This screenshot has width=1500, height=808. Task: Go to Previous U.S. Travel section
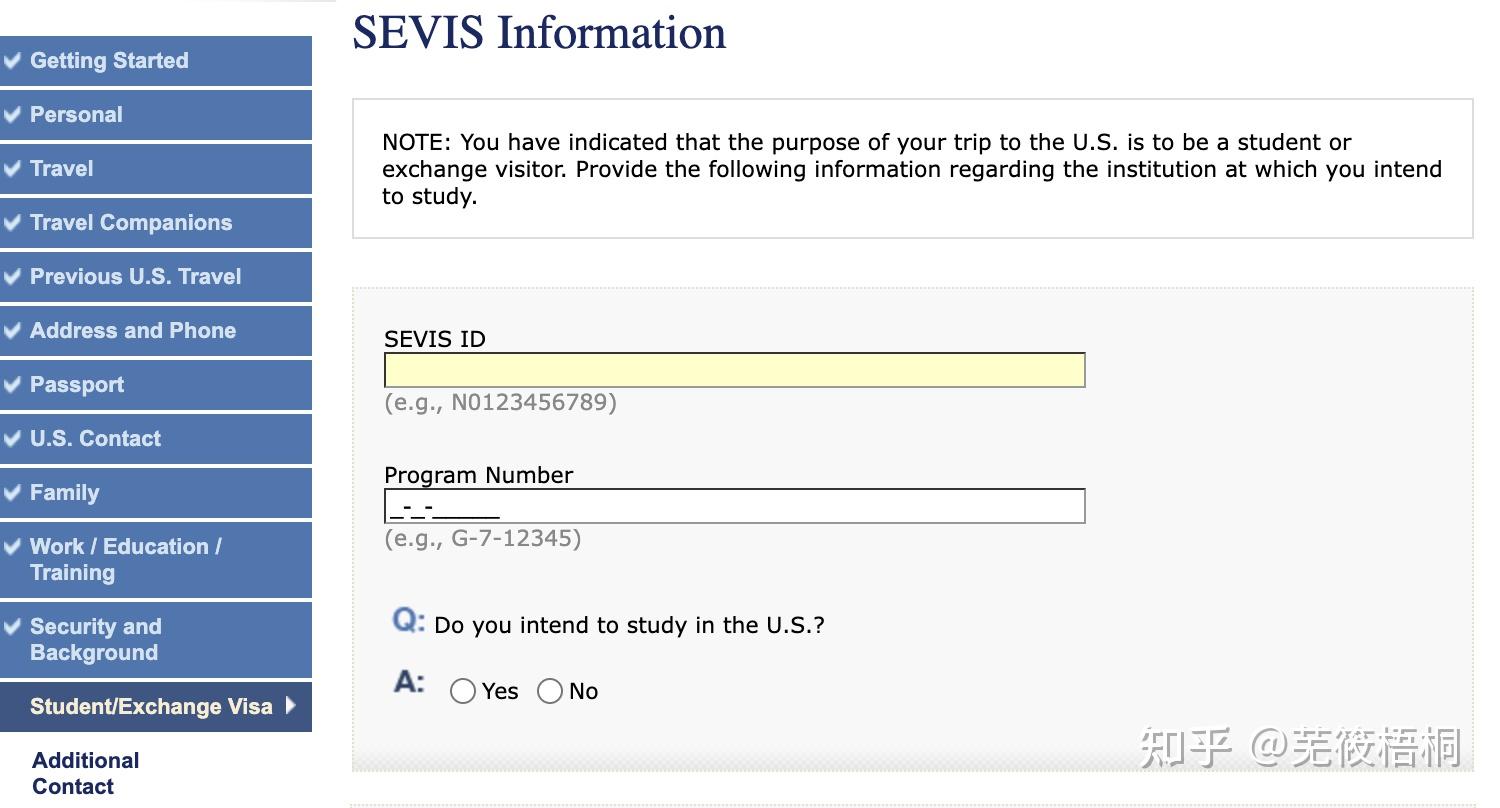pyautogui.click(x=135, y=276)
